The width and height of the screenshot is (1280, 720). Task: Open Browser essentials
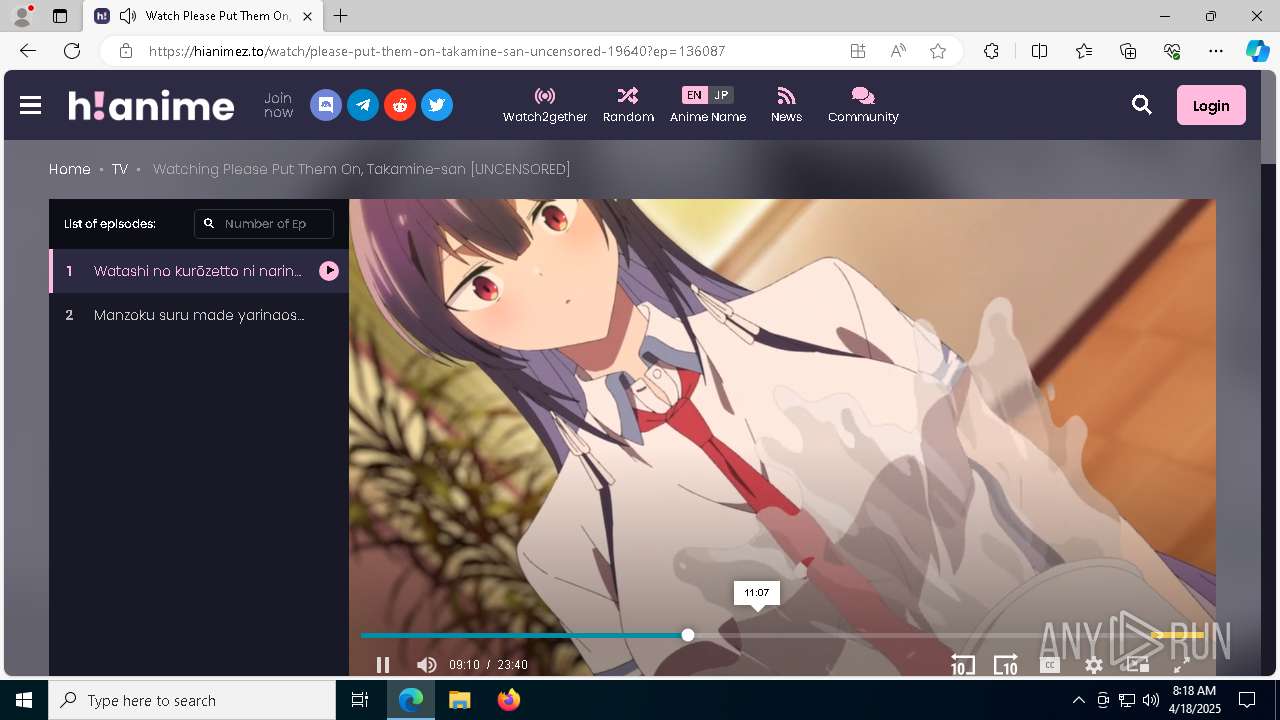click(1172, 51)
